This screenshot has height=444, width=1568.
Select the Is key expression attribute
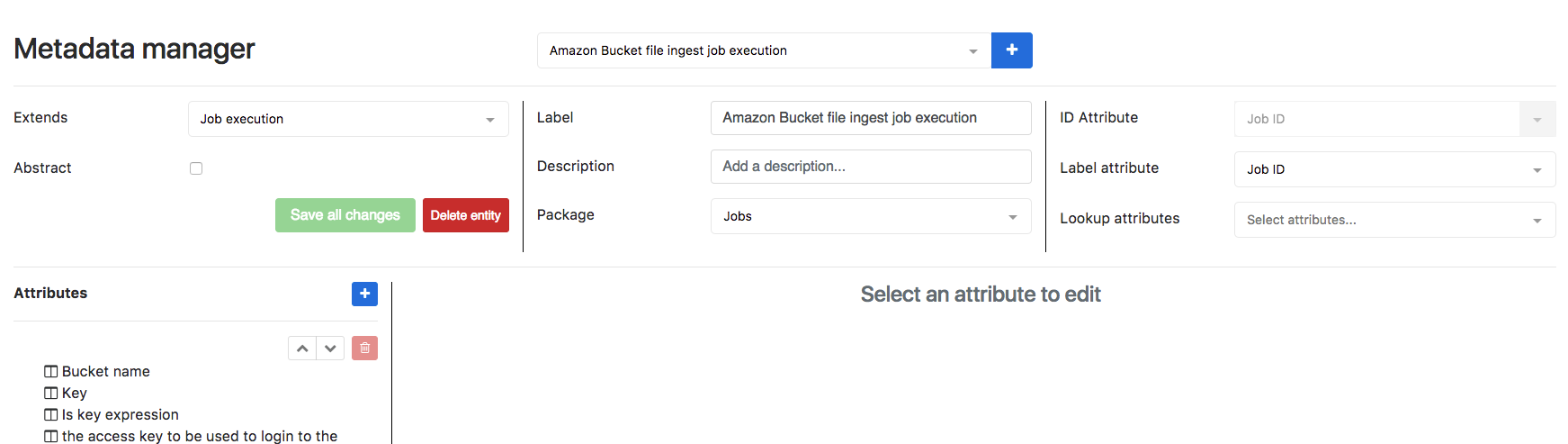click(120, 415)
